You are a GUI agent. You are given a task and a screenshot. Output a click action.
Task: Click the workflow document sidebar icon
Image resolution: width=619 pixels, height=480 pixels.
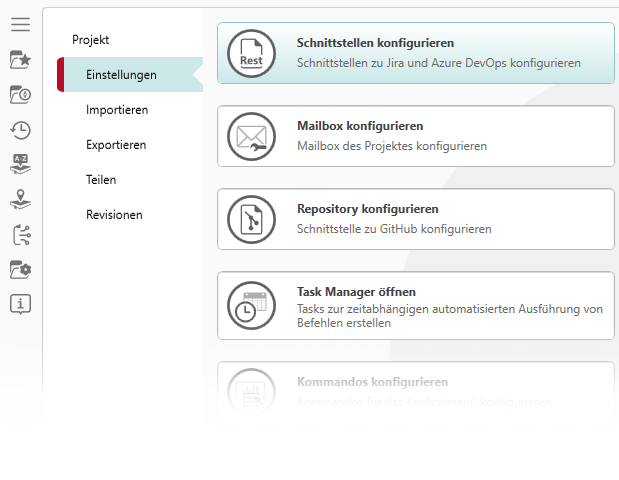click(x=22, y=235)
